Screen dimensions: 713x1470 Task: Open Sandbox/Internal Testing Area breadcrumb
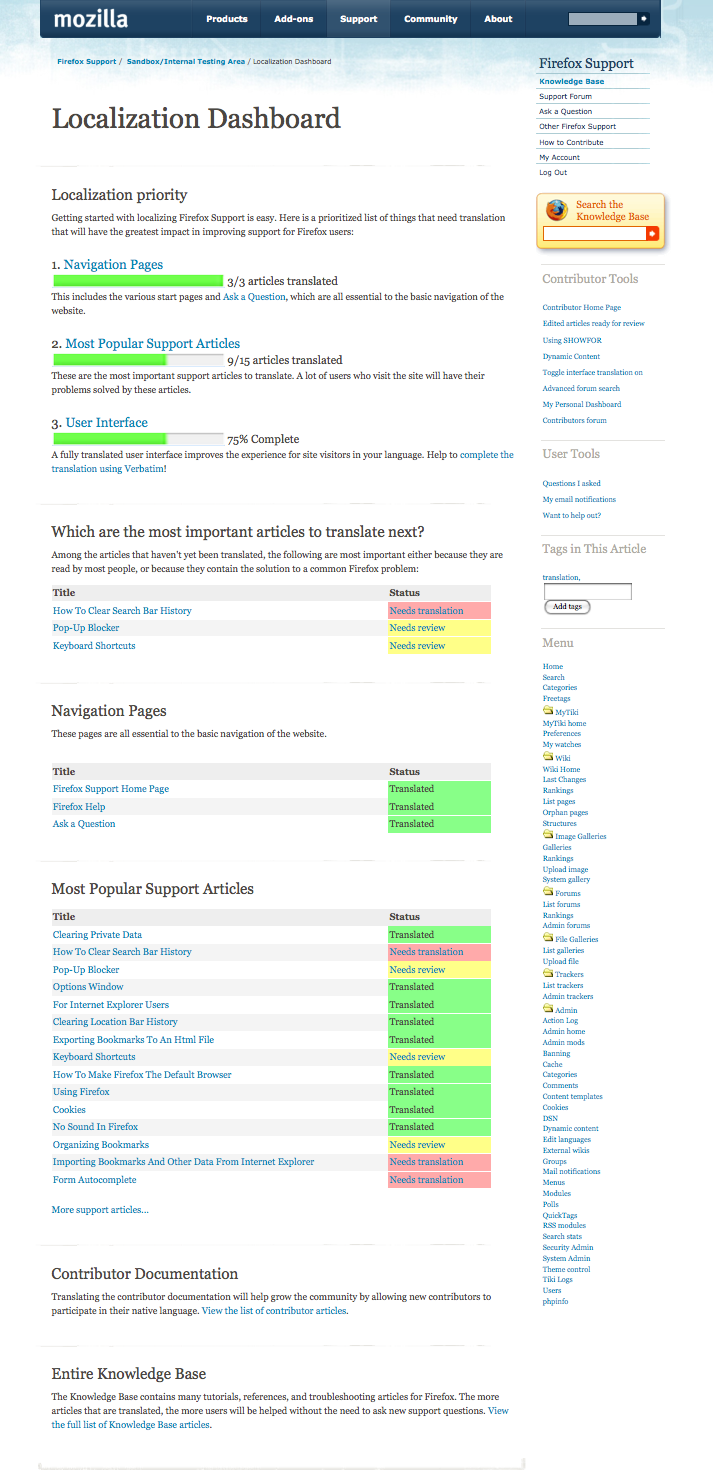pos(186,61)
